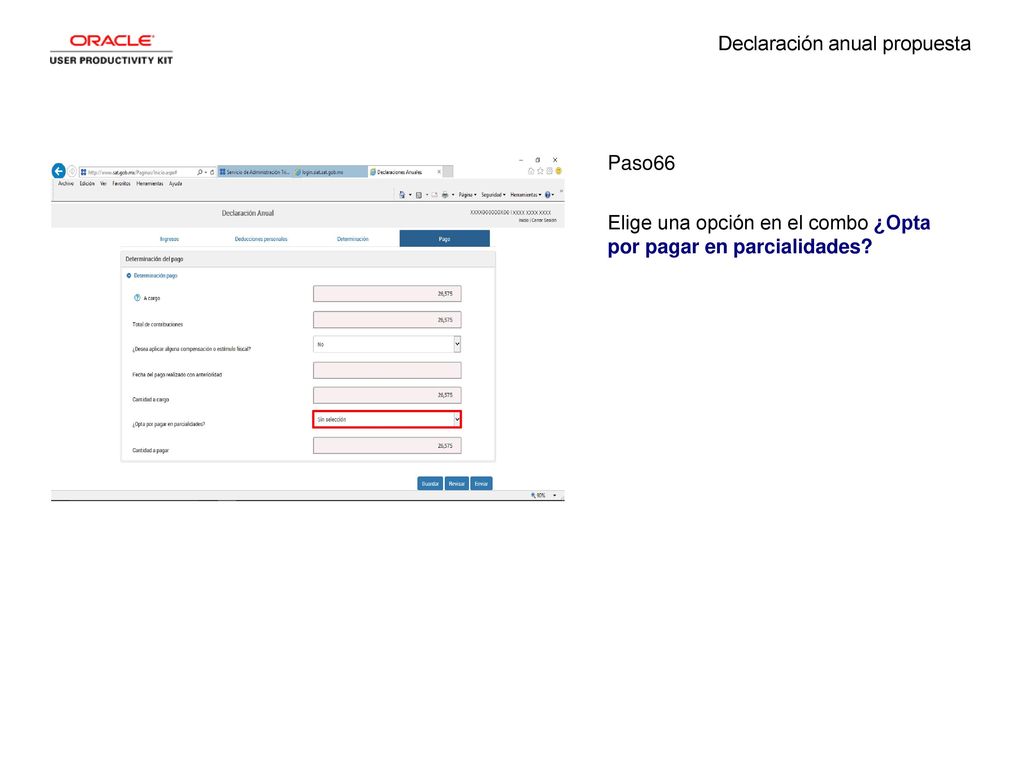Click the browser forward arrow button

72,172
